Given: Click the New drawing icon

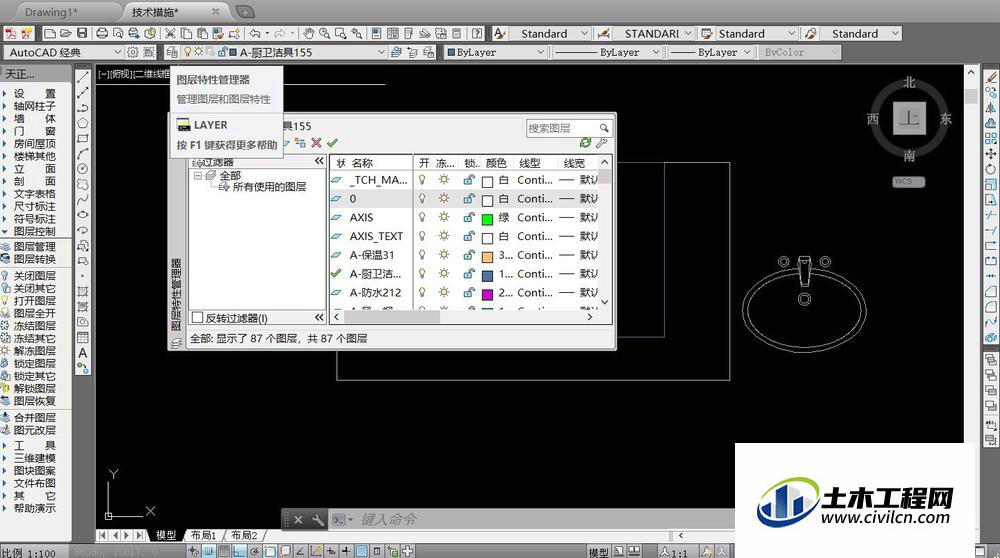Looking at the screenshot, I should click(50, 33).
